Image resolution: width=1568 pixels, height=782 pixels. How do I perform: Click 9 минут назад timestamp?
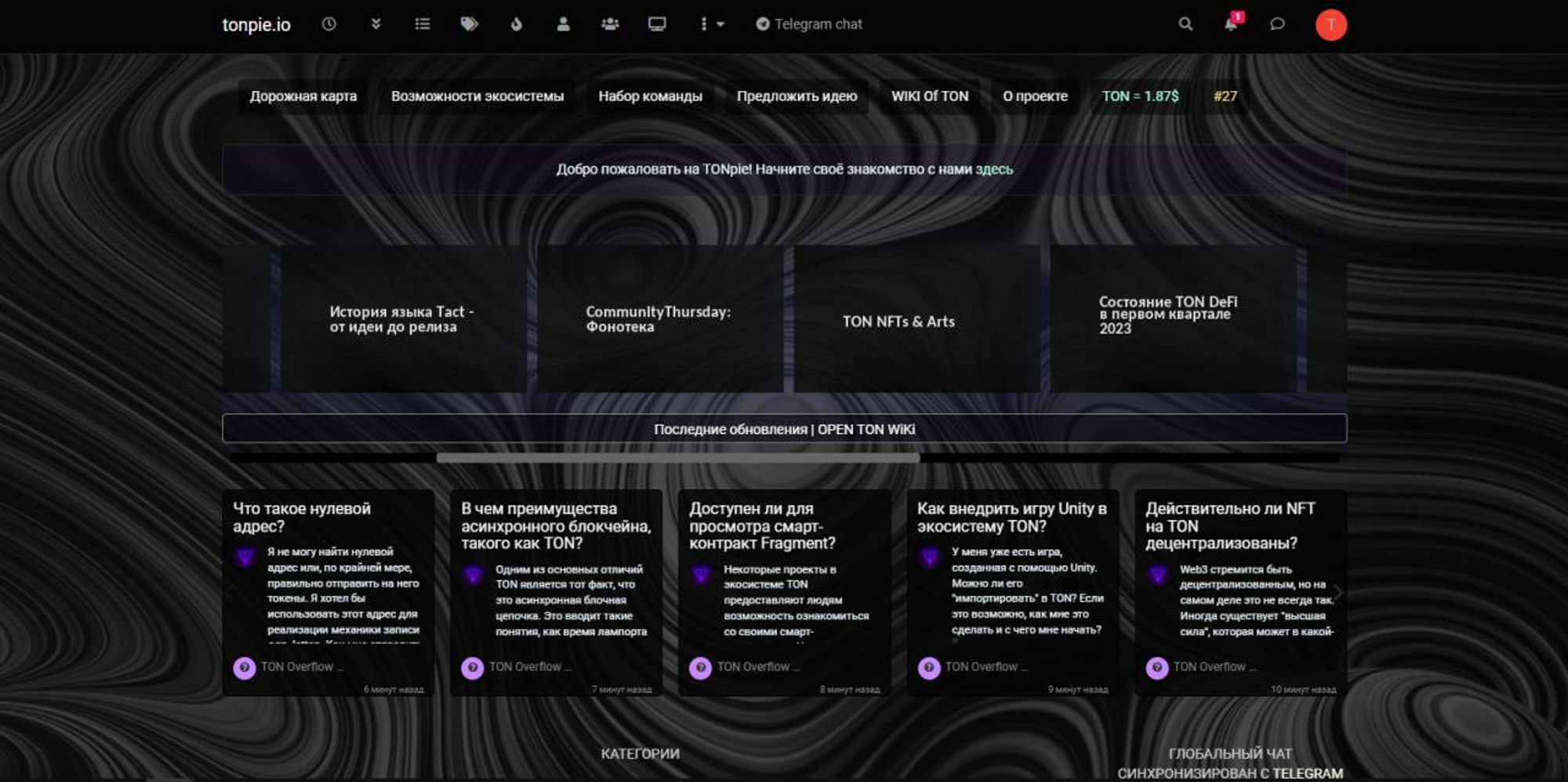[1078, 689]
